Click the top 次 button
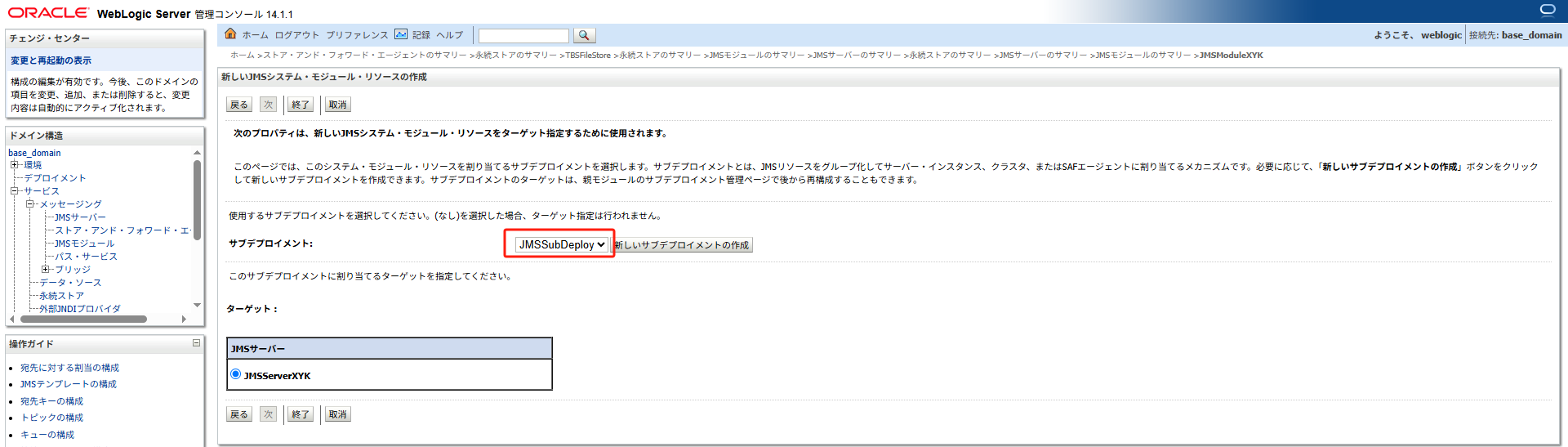Image resolution: width=1568 pixels, height=447 pixels. [x=269, y=105]
